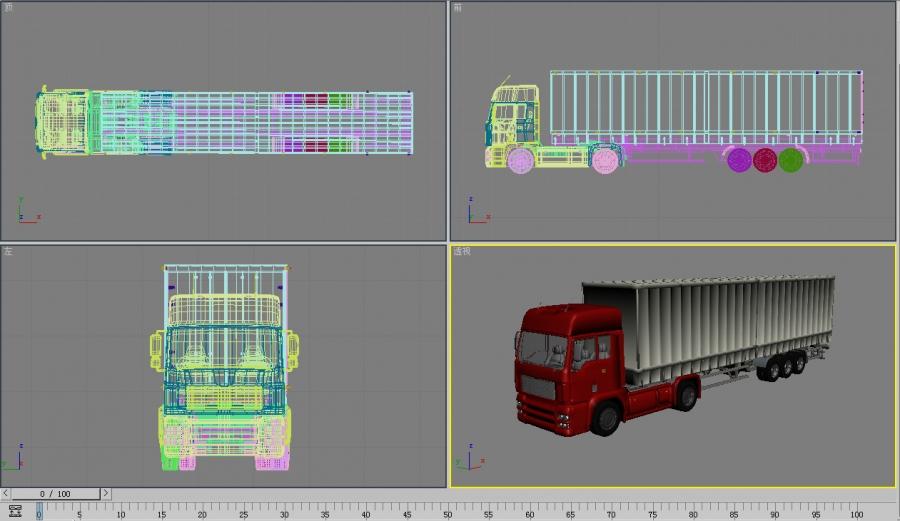Click the Left viewport label 左
Viewport: 900px width, 521px height.
8,251
